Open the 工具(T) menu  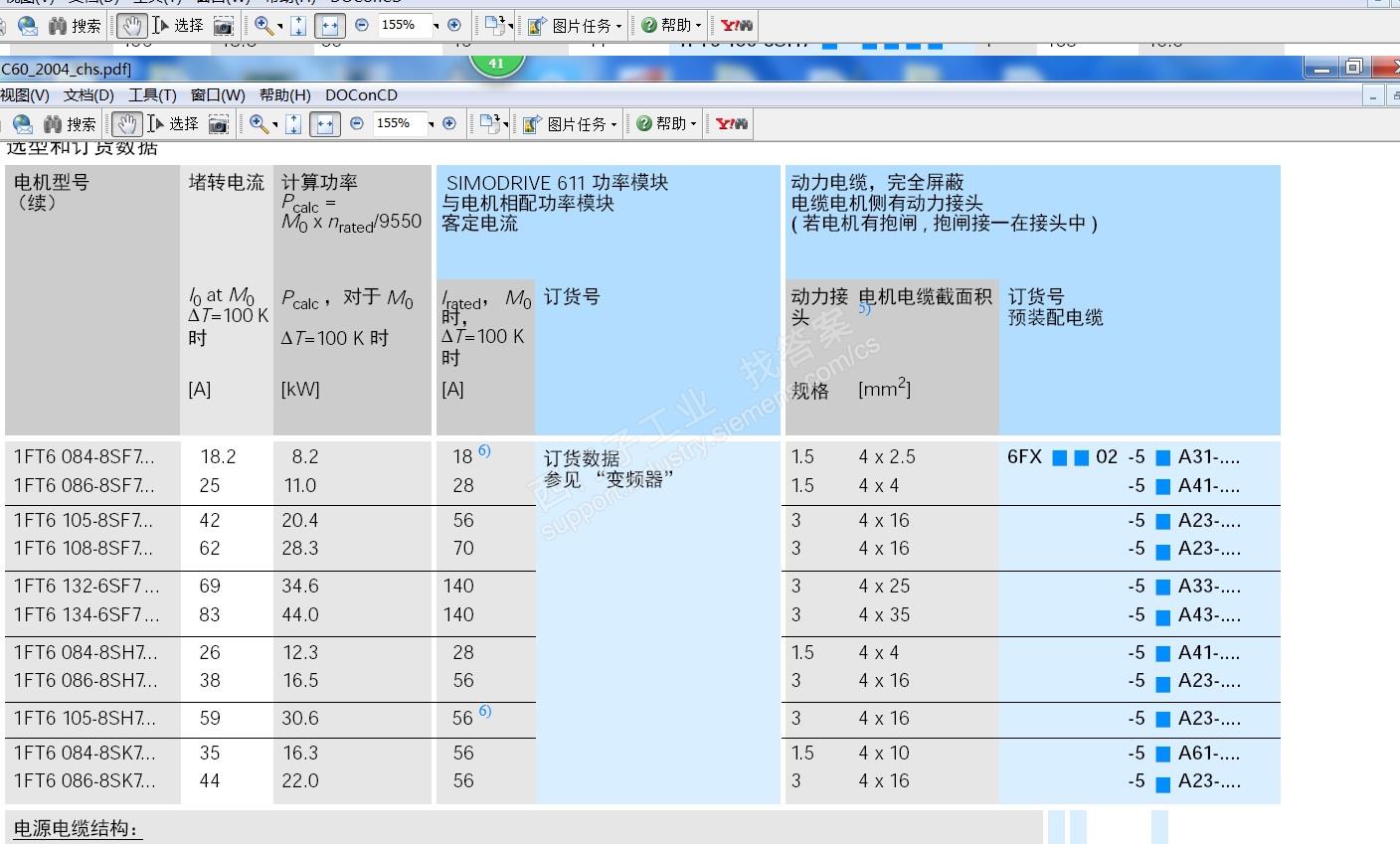(x=152, y=95)
